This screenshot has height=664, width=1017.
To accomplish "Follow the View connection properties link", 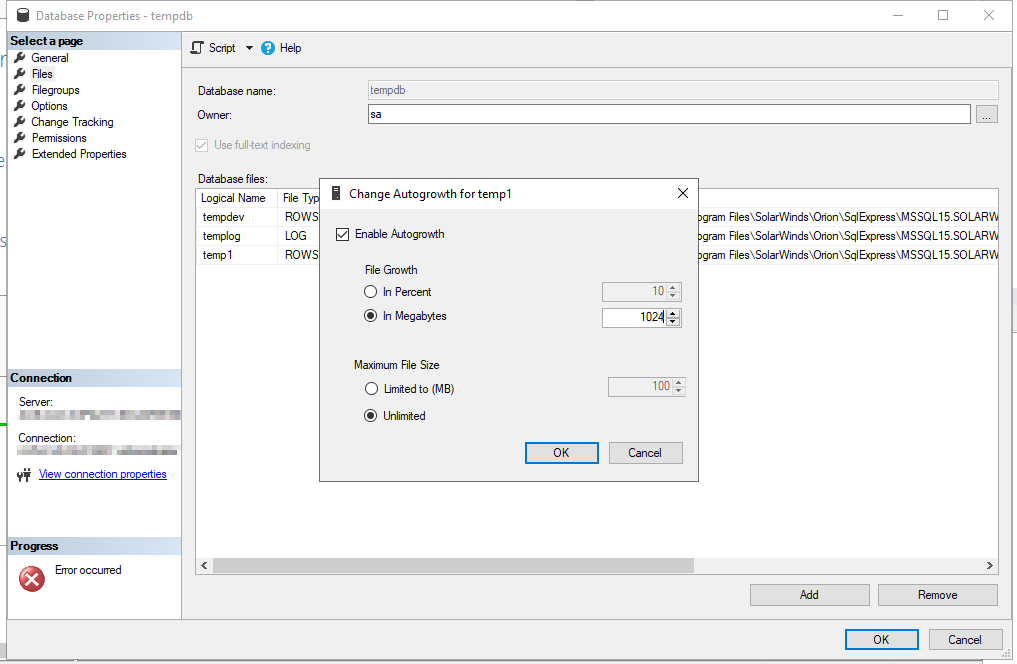I will click(102, 474).
